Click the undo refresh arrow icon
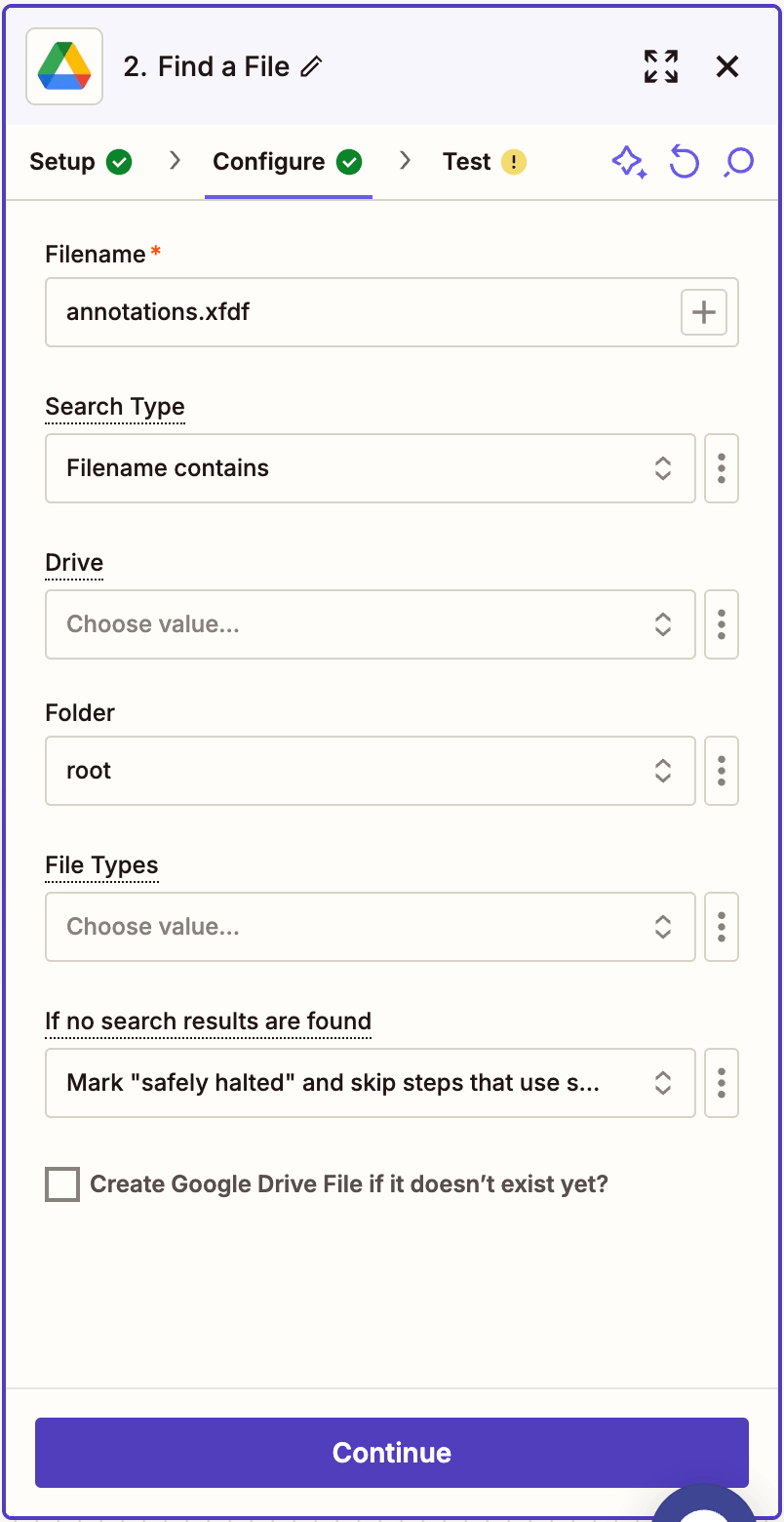 pos(685,162)
